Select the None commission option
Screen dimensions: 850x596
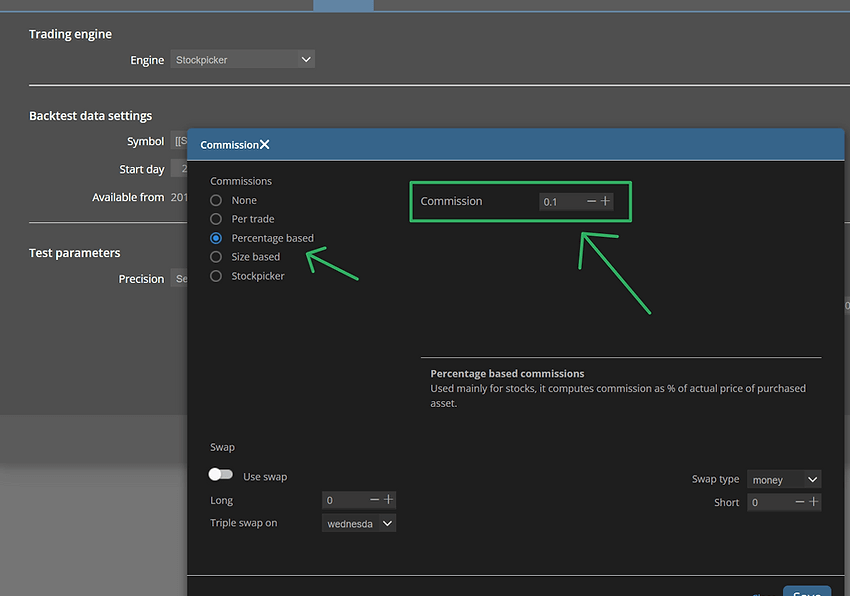pyautogui.click(x=216, y=200)
